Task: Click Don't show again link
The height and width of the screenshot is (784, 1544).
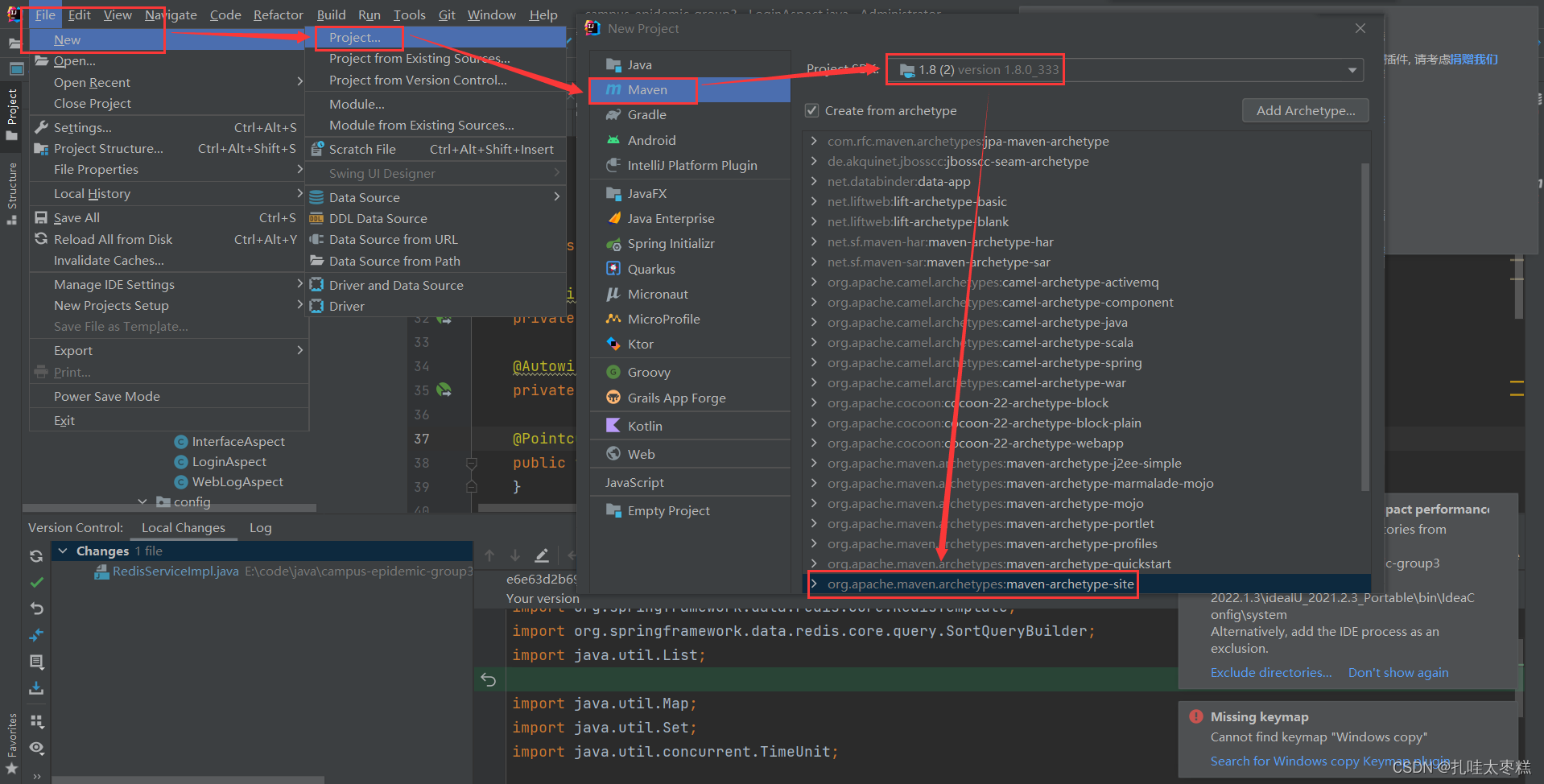Action: tap(1398, 672)
